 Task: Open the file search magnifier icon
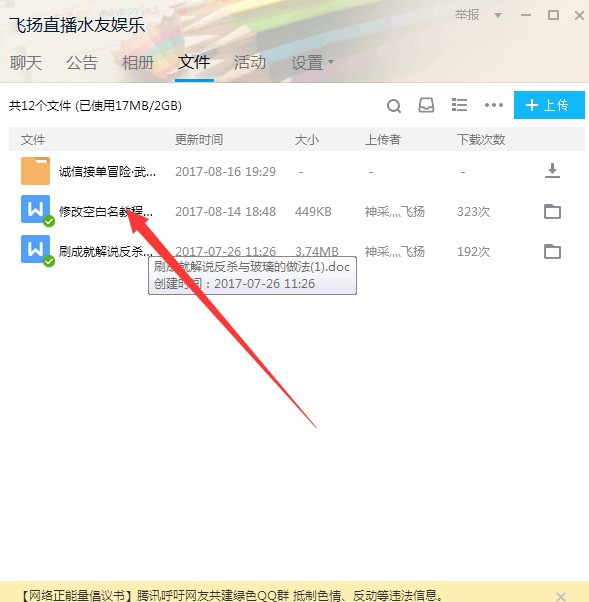(x=394, y=106)
